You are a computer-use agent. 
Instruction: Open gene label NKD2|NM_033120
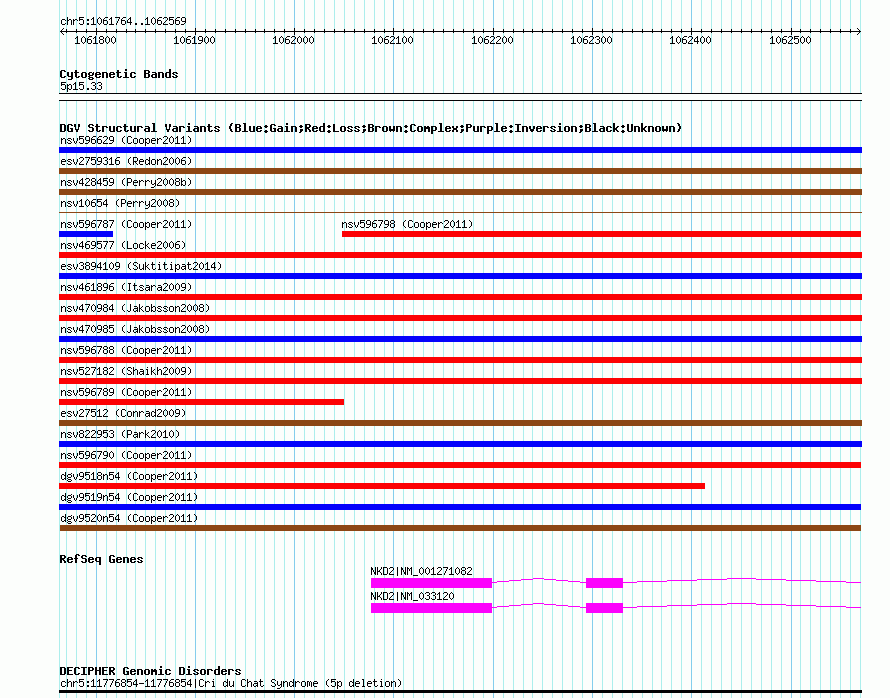(412, 596)
